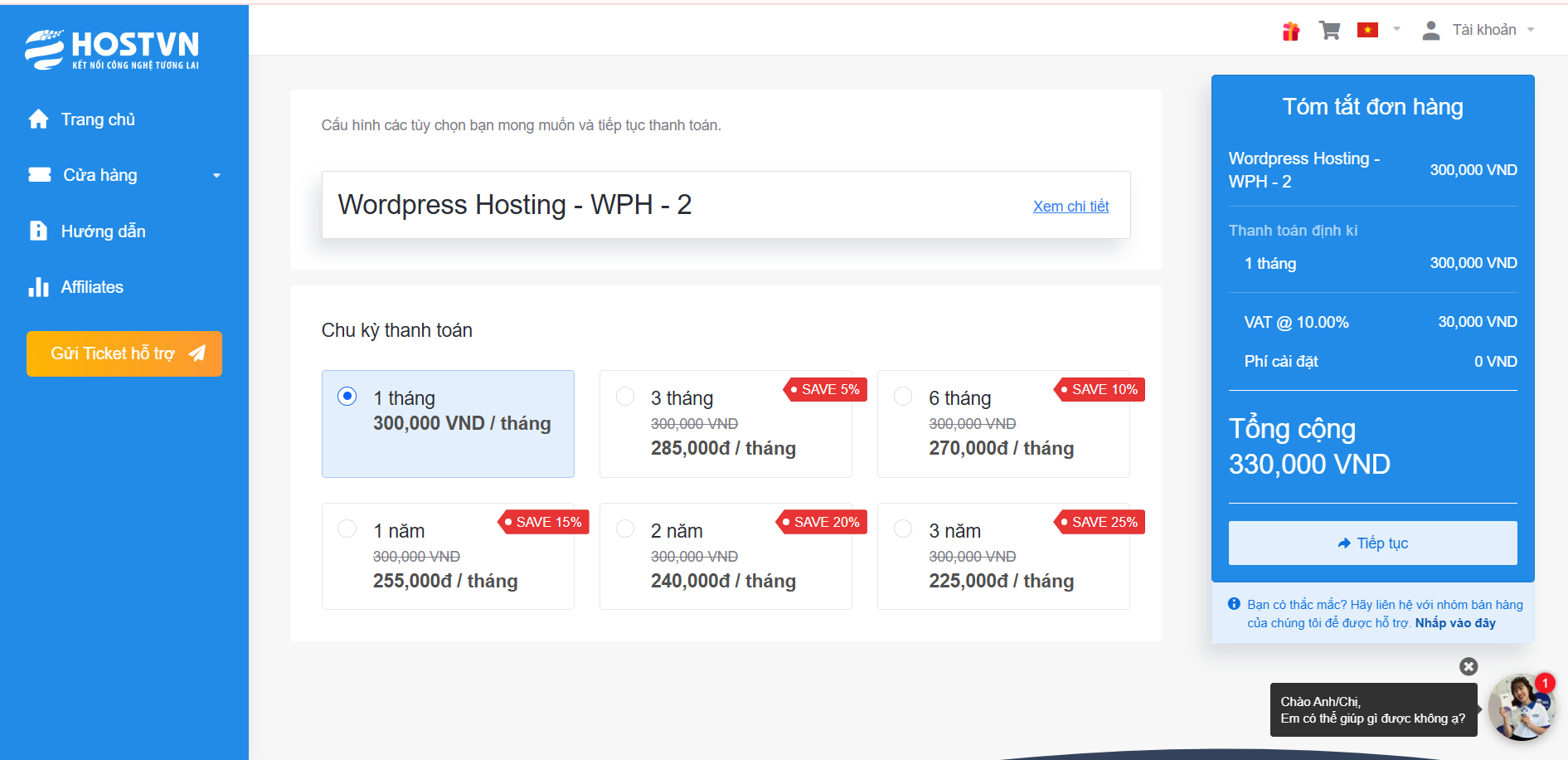The image size is (1568, 760).
Task: Open the Tài khoản account dropdown
Action: [1484, 30]
